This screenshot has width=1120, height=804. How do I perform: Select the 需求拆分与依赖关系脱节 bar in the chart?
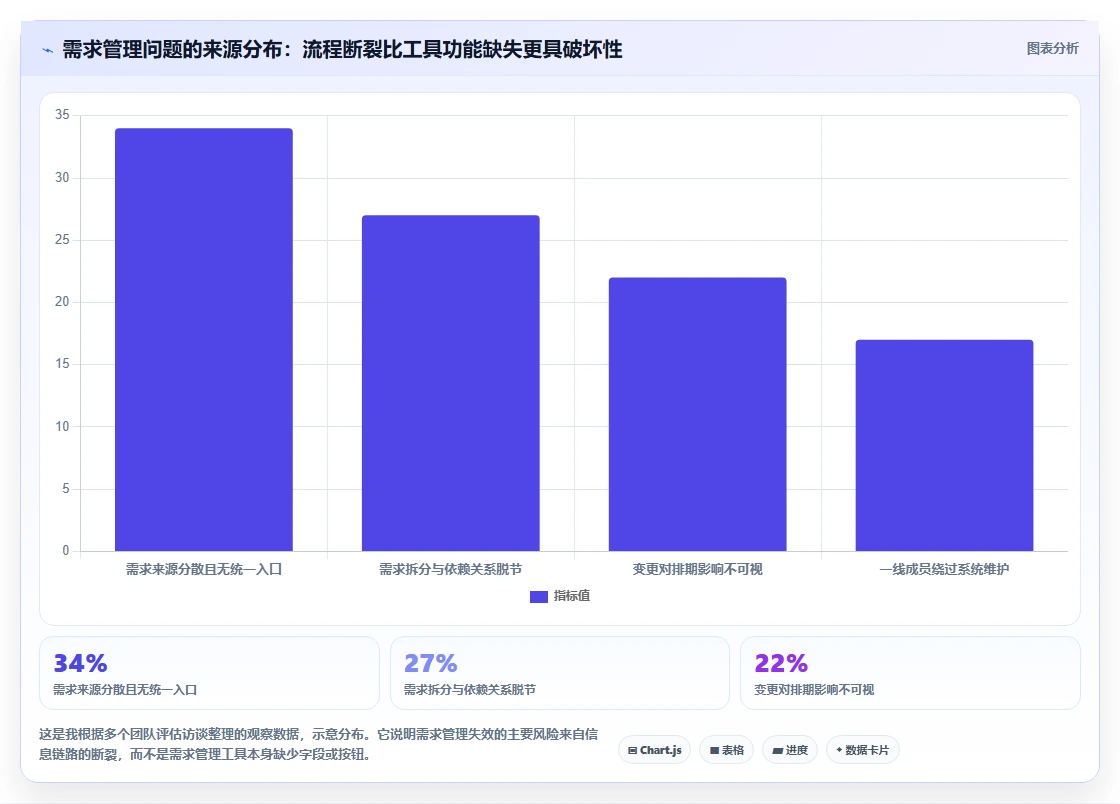point(451,383)
